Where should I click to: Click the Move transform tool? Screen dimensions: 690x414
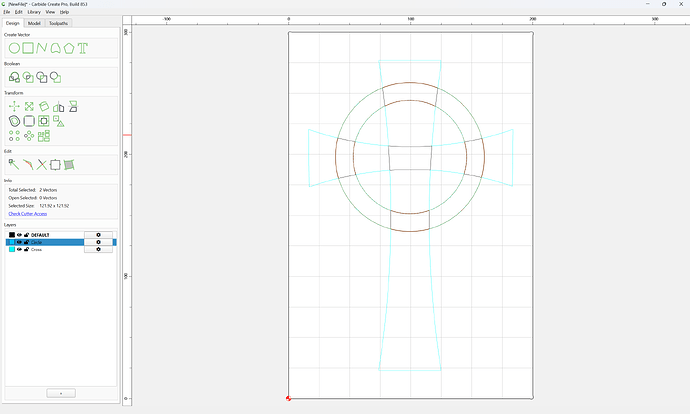(14, 106)
